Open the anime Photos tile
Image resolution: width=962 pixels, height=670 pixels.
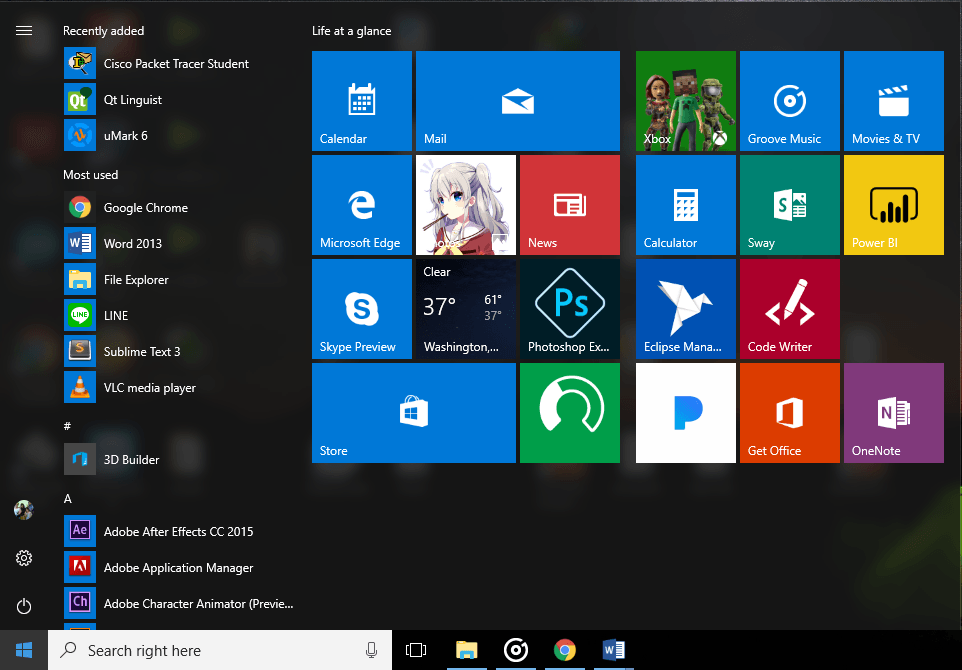pyautogui.click(x=466, y=205)
